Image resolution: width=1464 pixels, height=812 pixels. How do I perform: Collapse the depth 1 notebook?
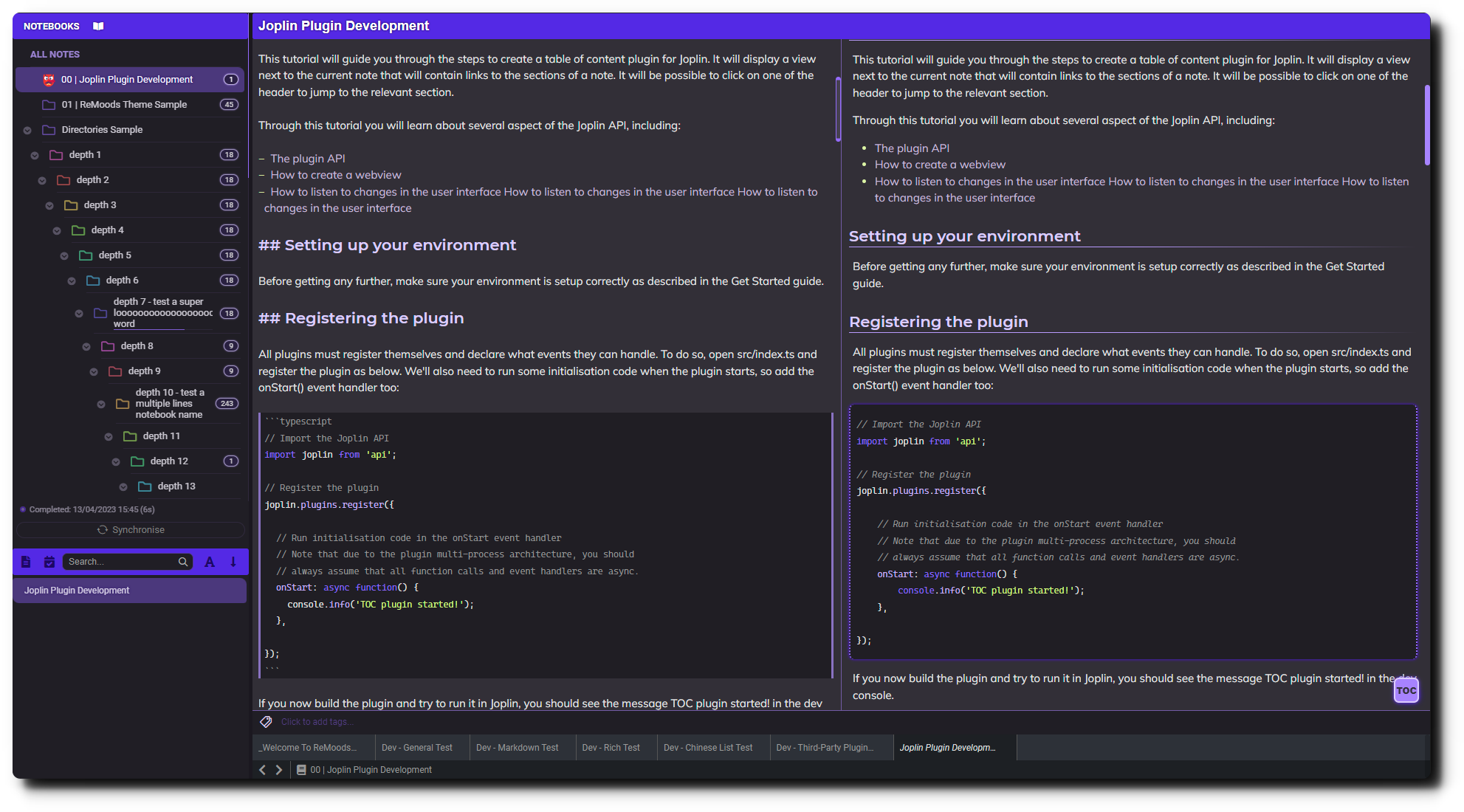35,156
